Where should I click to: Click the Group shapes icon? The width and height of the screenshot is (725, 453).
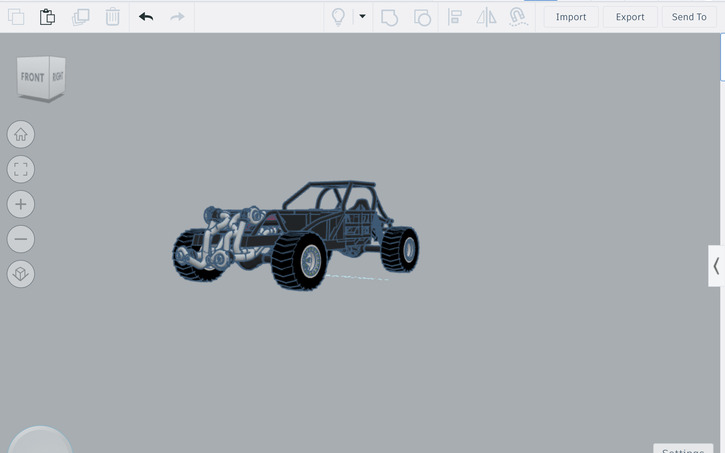point(389,18)
